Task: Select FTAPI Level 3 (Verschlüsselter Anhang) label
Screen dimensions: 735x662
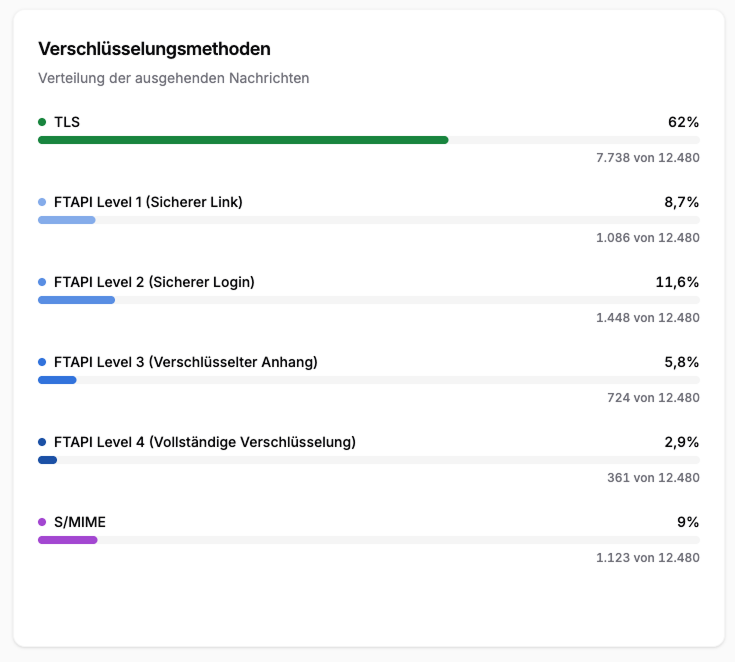Action: click(x=186, y=362)
